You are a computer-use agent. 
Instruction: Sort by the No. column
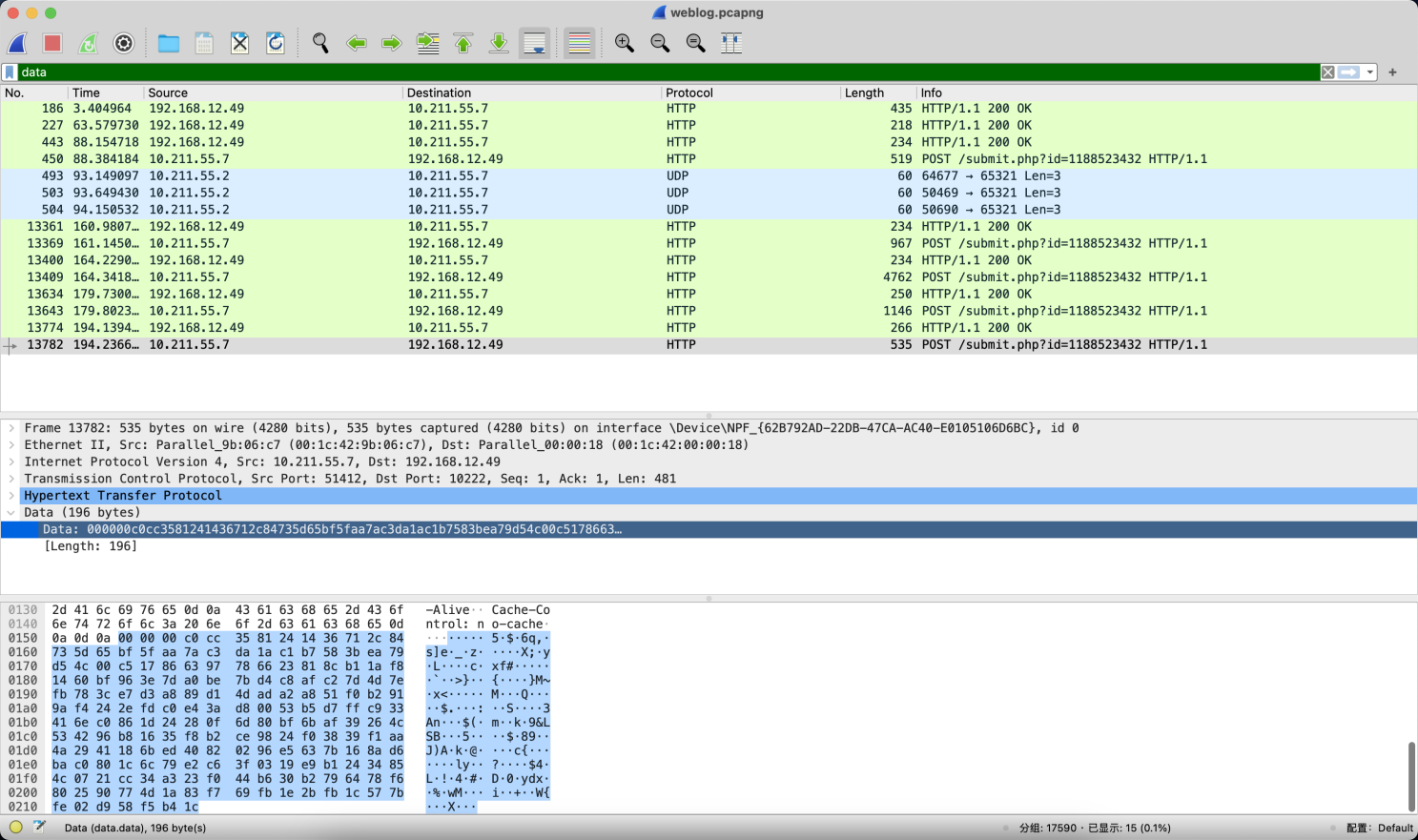(34, 92)
